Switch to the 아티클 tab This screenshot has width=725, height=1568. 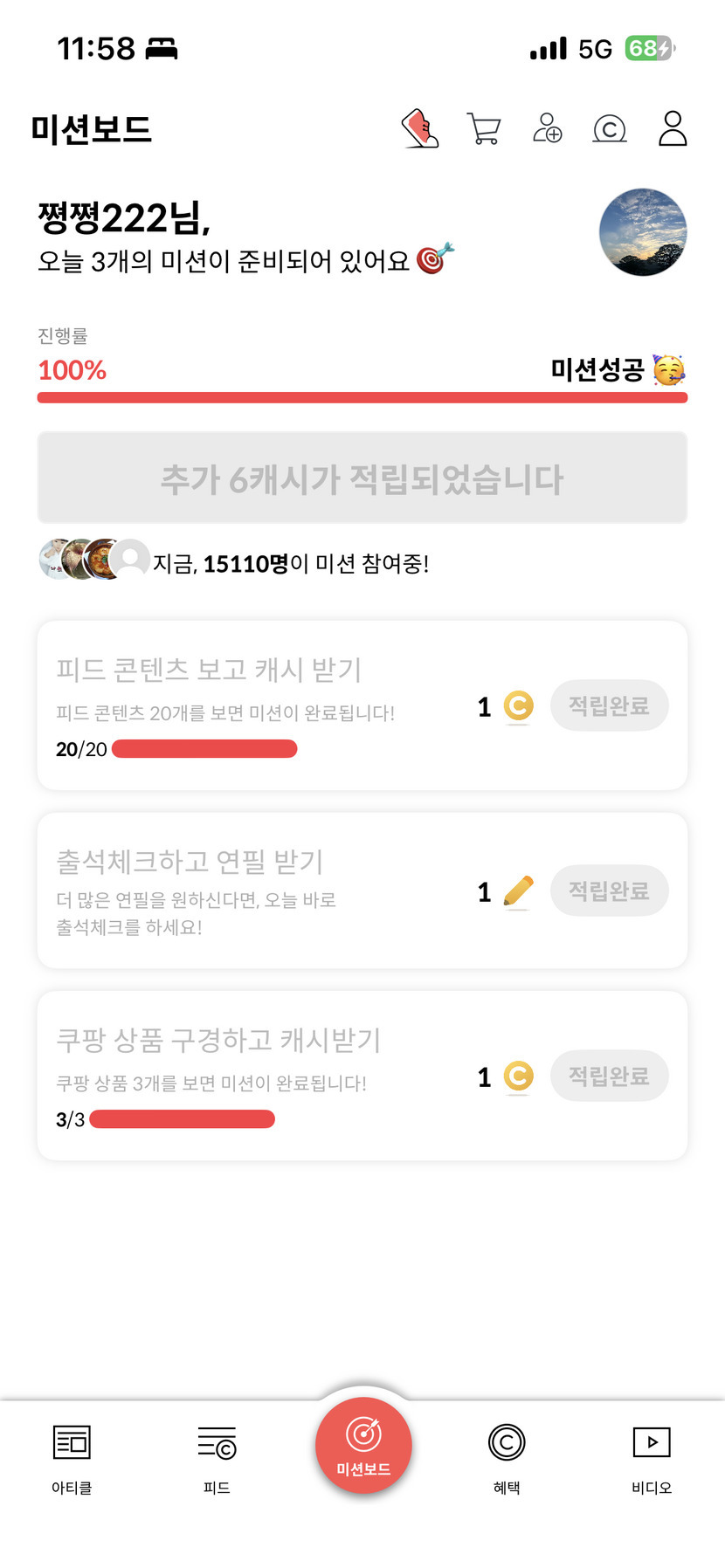pos(72,1456)
